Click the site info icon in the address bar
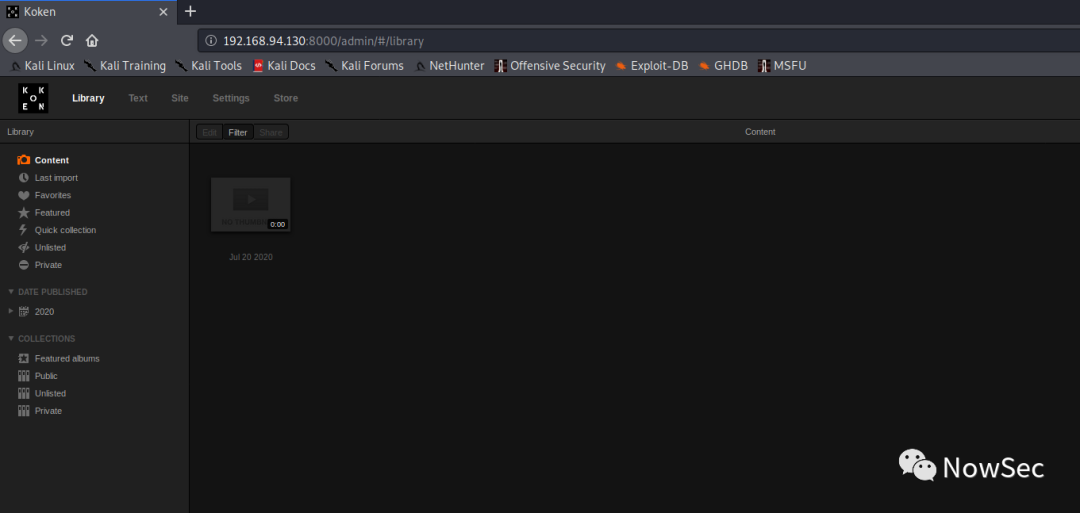The height and width of the screenshot is (513, 1080). pyautogui.click(x=211, y=41)
